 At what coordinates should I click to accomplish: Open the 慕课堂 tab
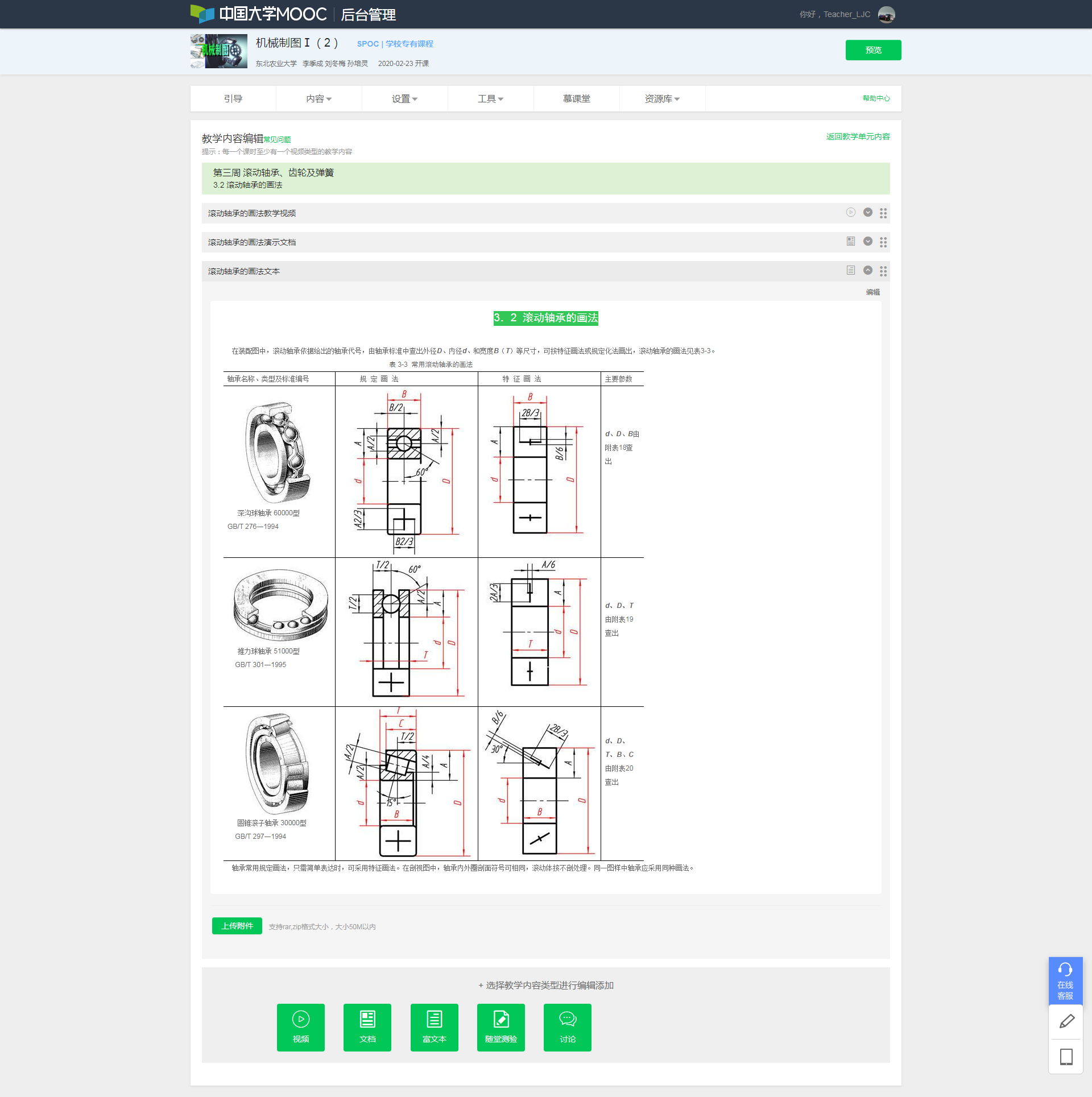576,99
